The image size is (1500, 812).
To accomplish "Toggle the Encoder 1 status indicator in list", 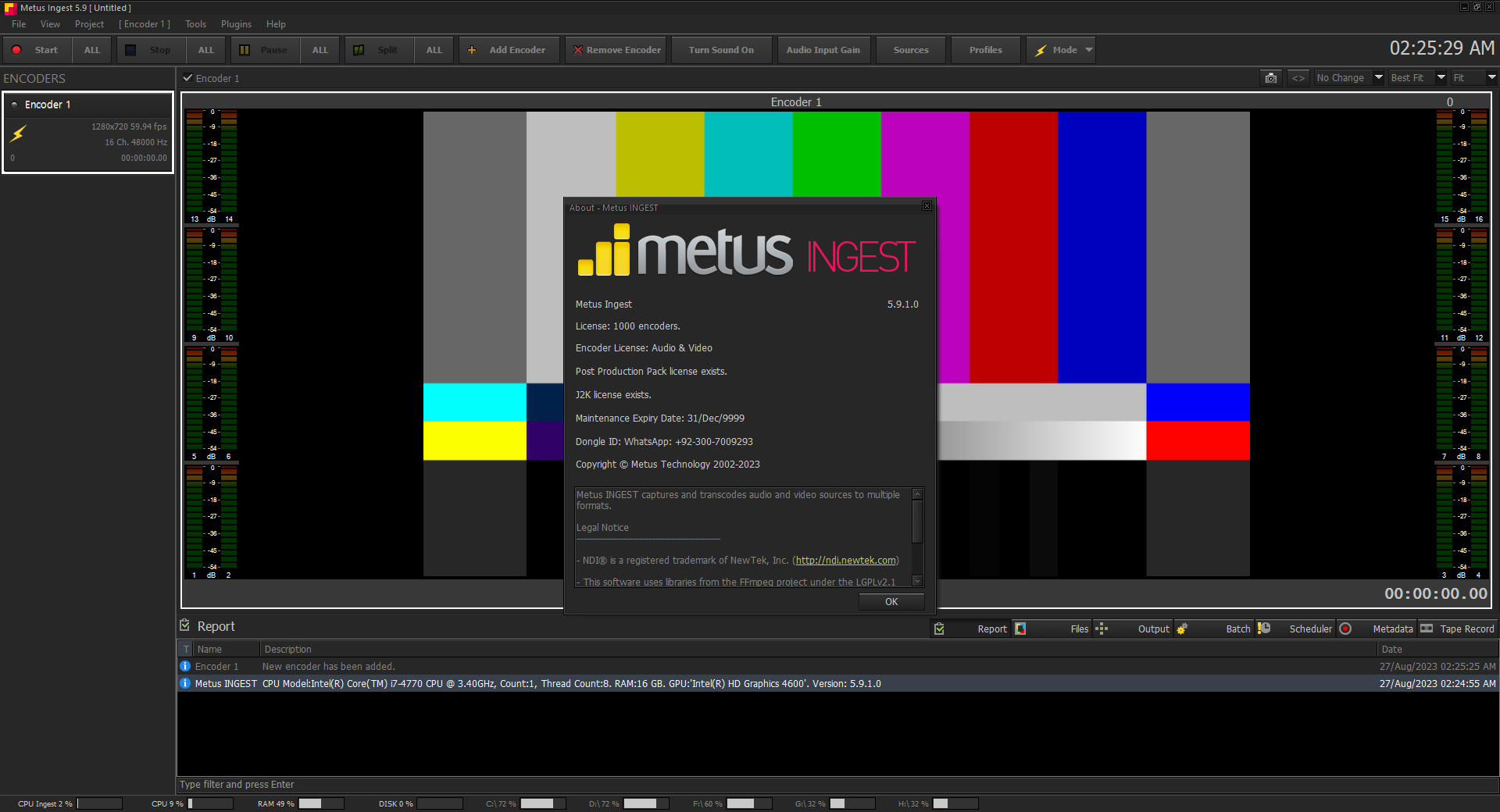I will (x=14, y=105).
